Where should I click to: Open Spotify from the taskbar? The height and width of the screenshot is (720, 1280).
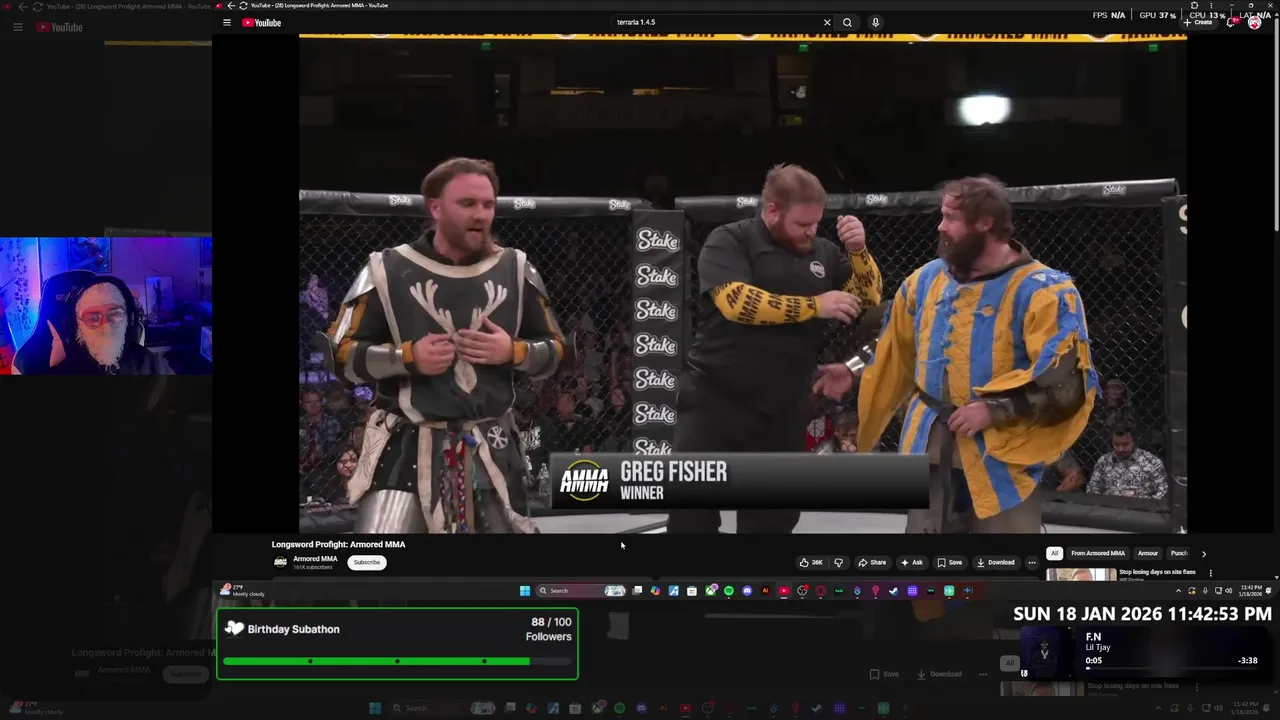tap(728, 591)
